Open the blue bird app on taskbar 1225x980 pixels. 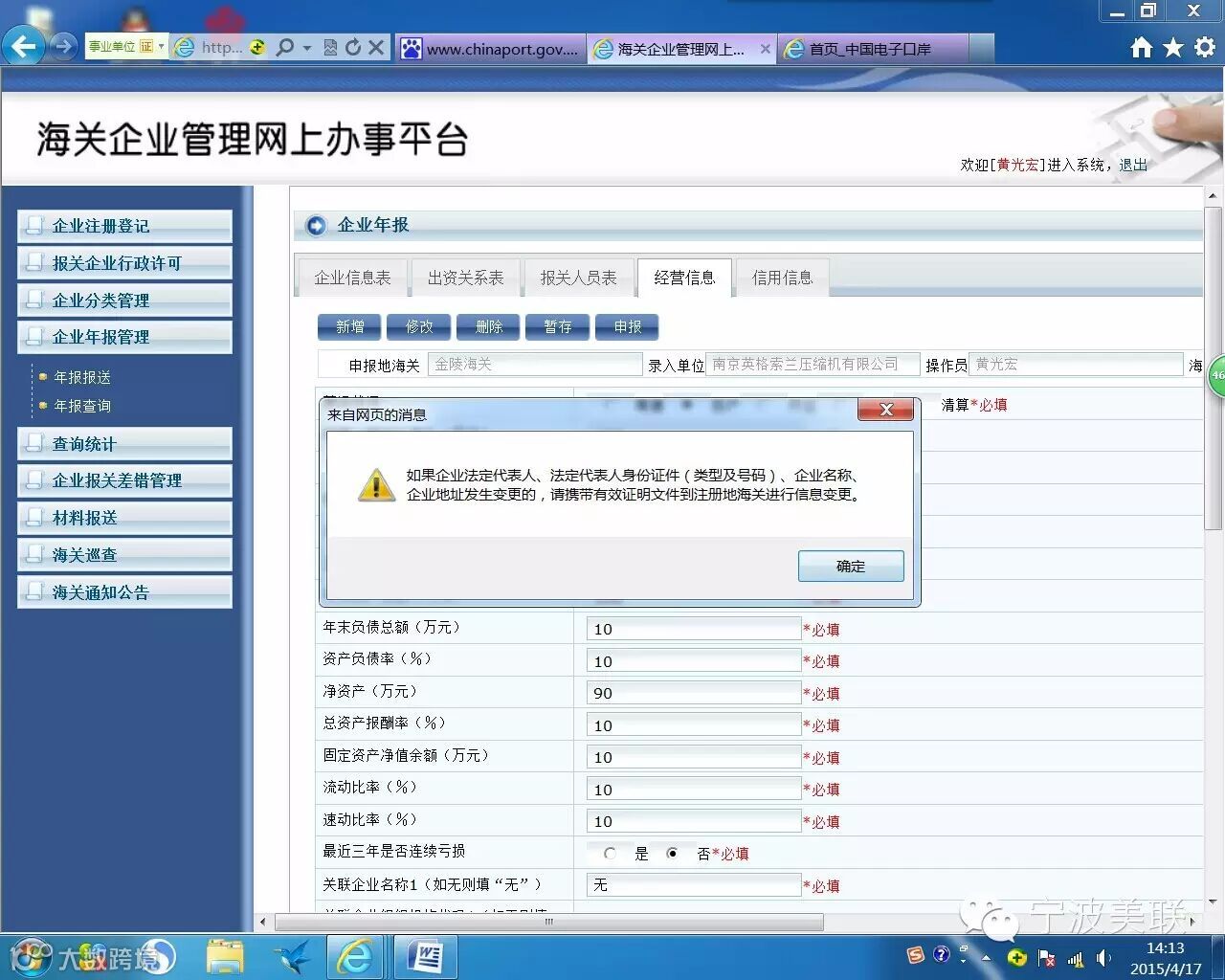pos(293,956)
